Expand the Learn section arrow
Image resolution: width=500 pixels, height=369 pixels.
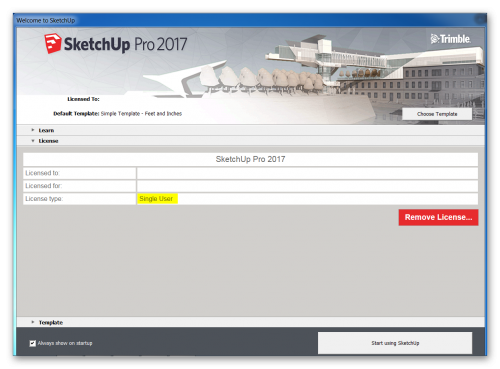pos(33,130)
